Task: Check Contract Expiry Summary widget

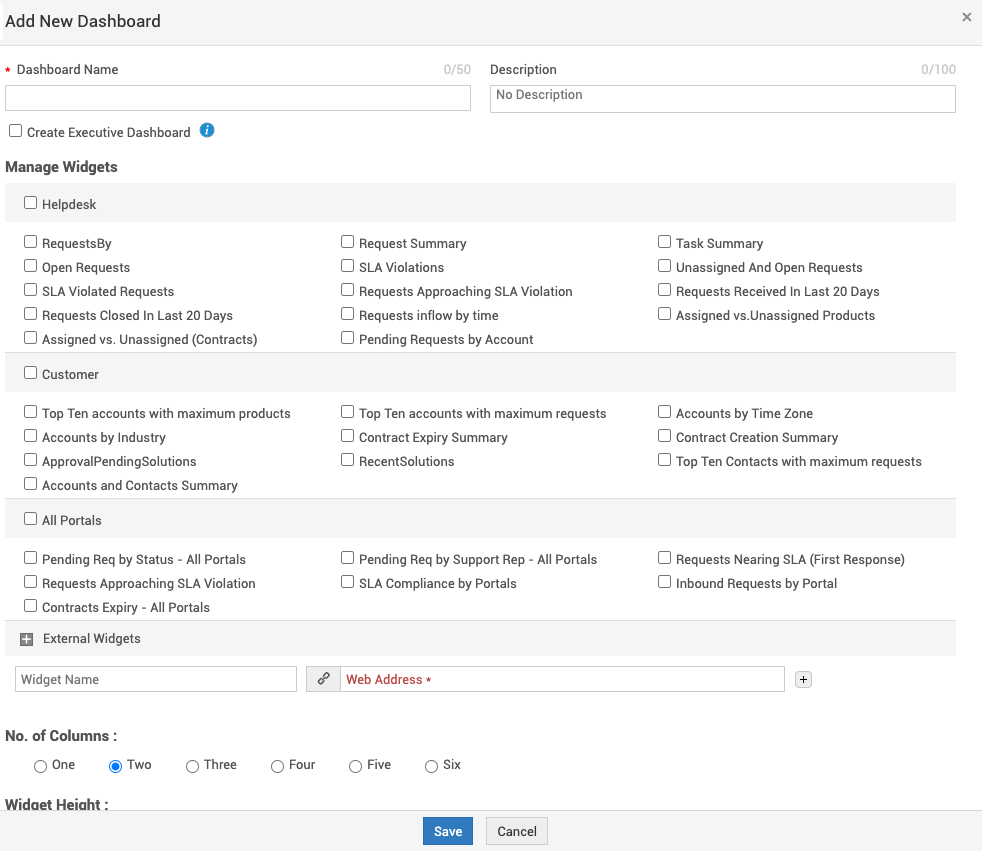Action: pyautogui.click(x=348, y=436)
